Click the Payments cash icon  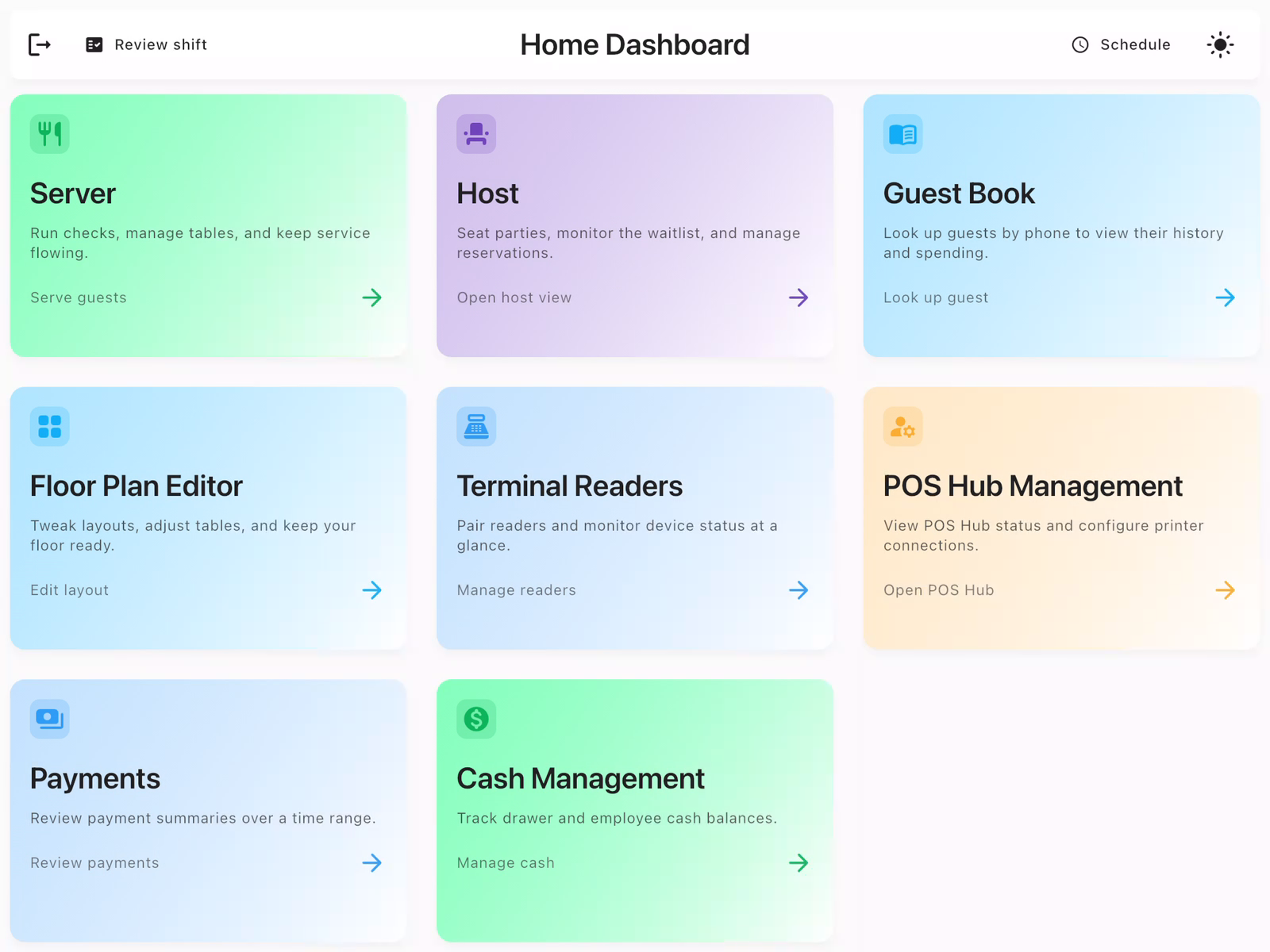(49, 719)
